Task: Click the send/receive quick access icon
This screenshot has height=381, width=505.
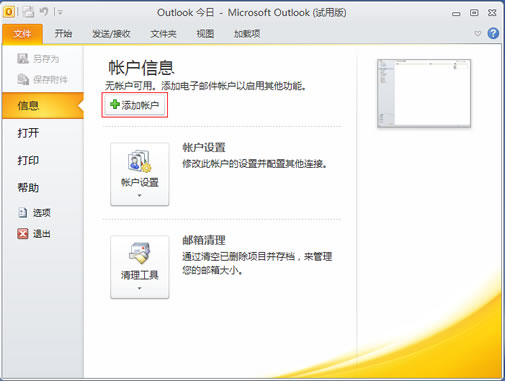Action: pyautogui.click(x=28, y=12)
